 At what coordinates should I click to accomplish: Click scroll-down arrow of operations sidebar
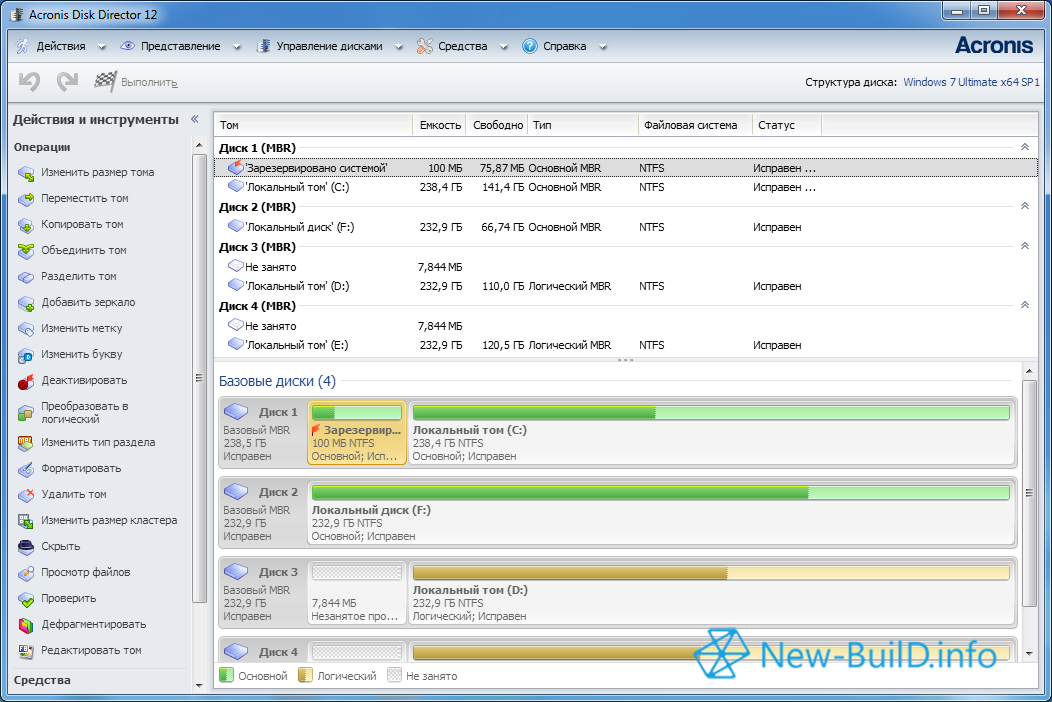pyautogui.click(x=199, y=685)
